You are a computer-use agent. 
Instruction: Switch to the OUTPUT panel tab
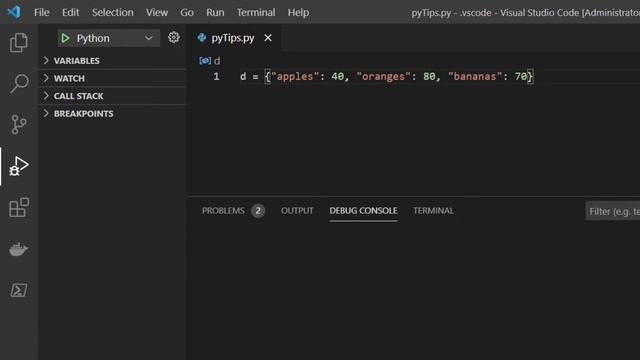point(297,211)
